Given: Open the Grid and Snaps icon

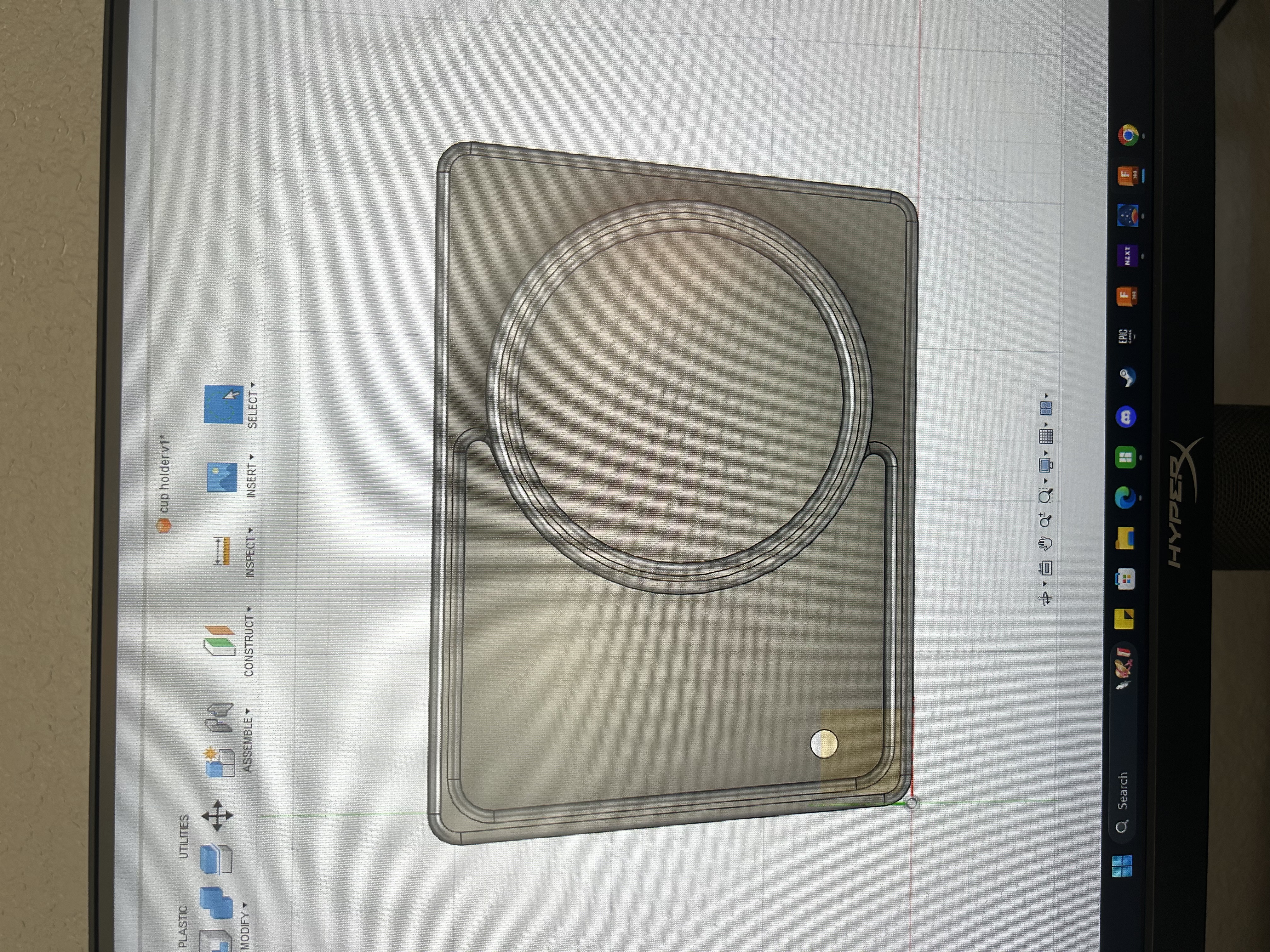Looking at the screenshot, I should tap(1046, 436).
